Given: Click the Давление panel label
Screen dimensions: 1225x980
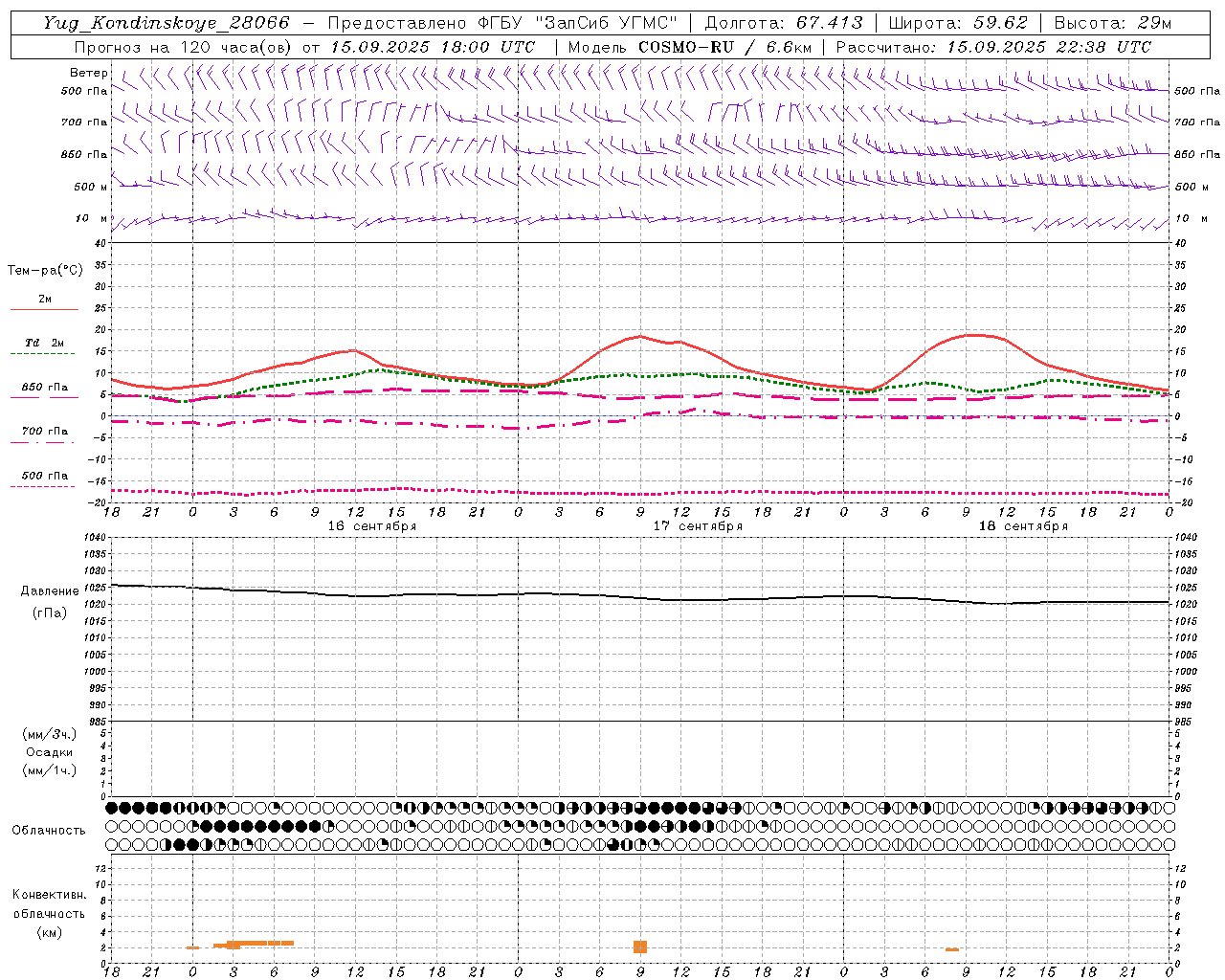Looking at the screenshot, I should (x=50, y=591).
